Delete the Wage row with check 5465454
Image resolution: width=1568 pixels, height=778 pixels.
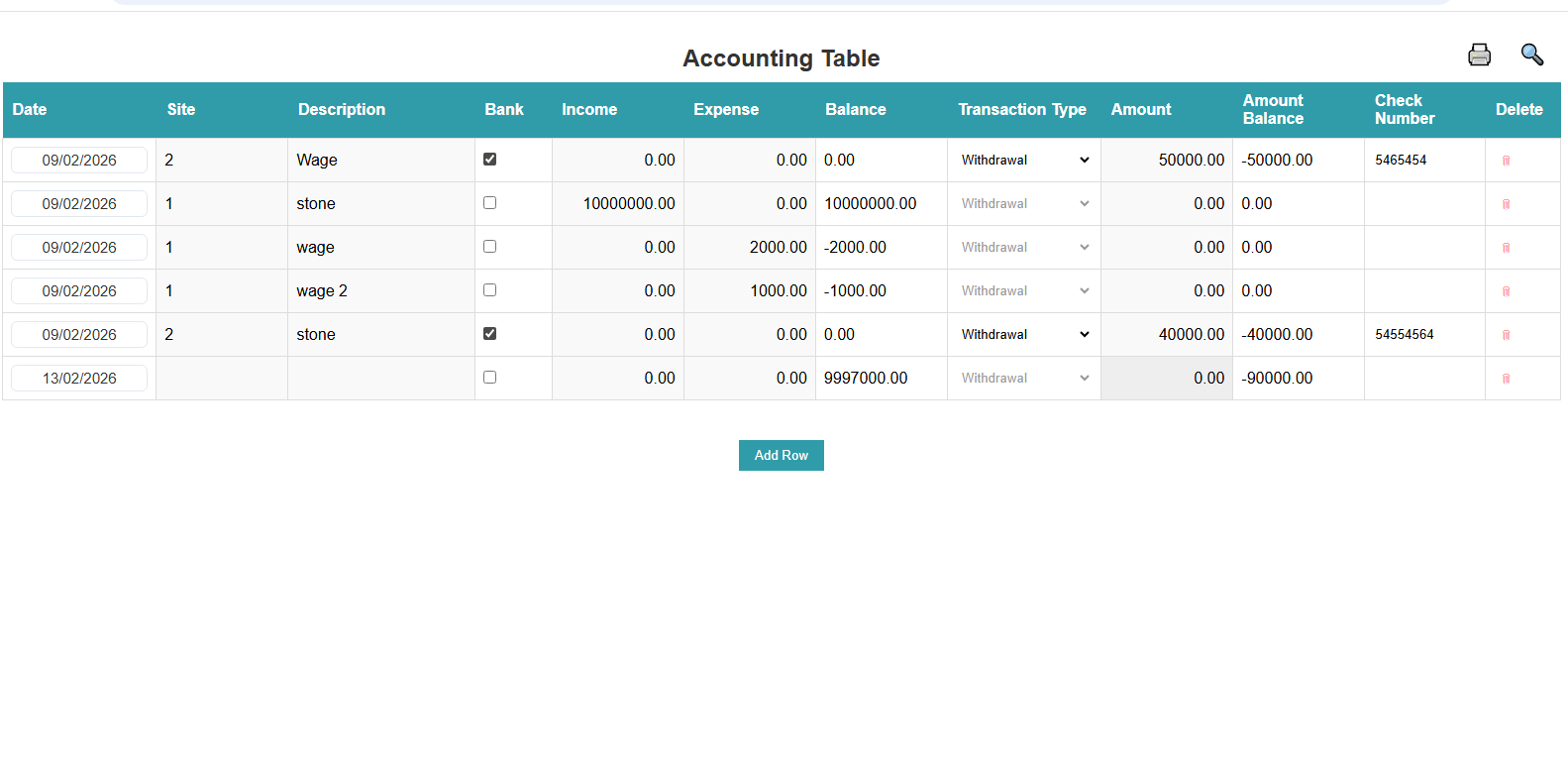pyautogui.click(x=1506, y=161)
